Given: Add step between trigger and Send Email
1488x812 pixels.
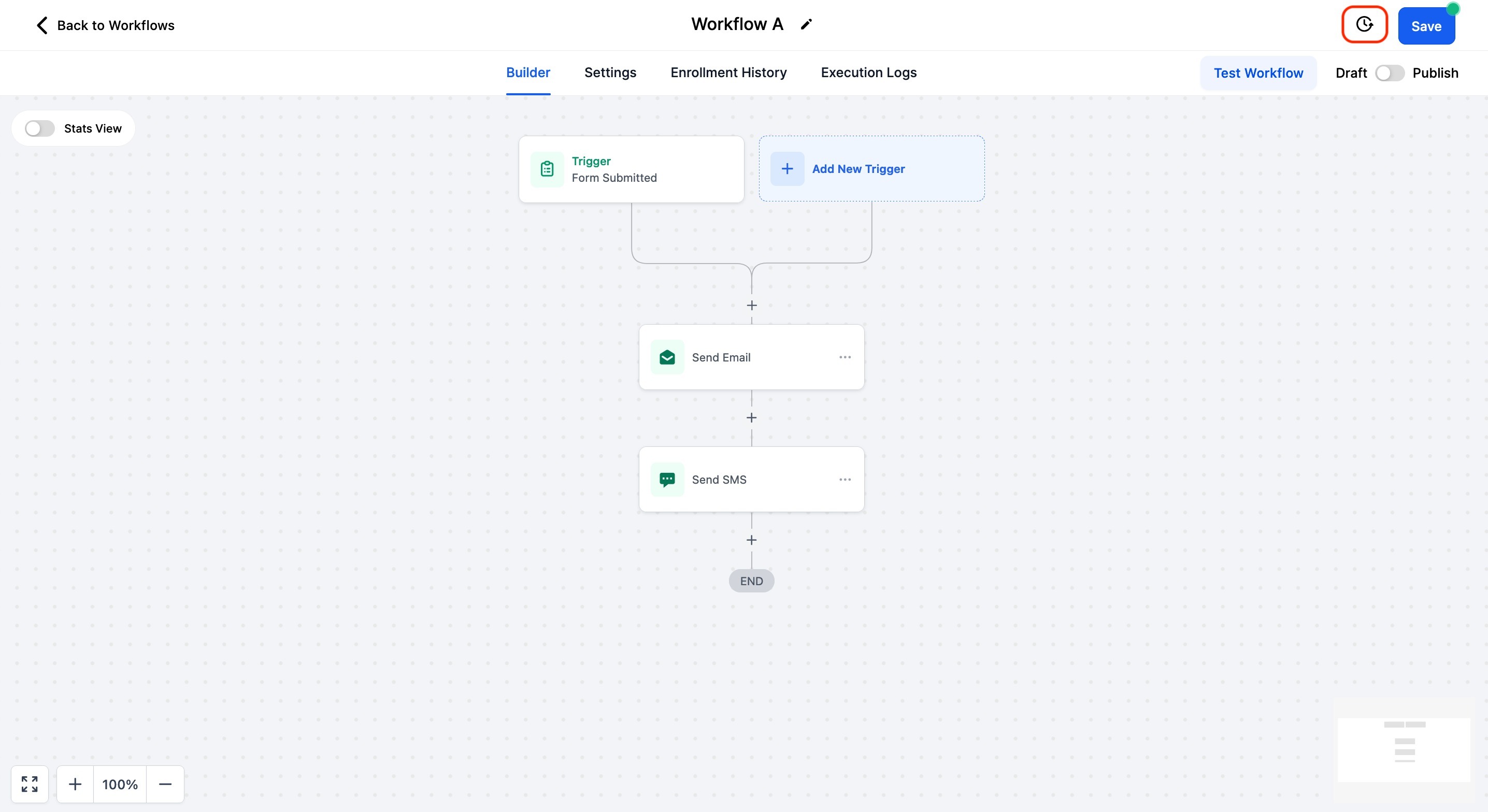Looking at the screenshot, I should pos(751,306).
